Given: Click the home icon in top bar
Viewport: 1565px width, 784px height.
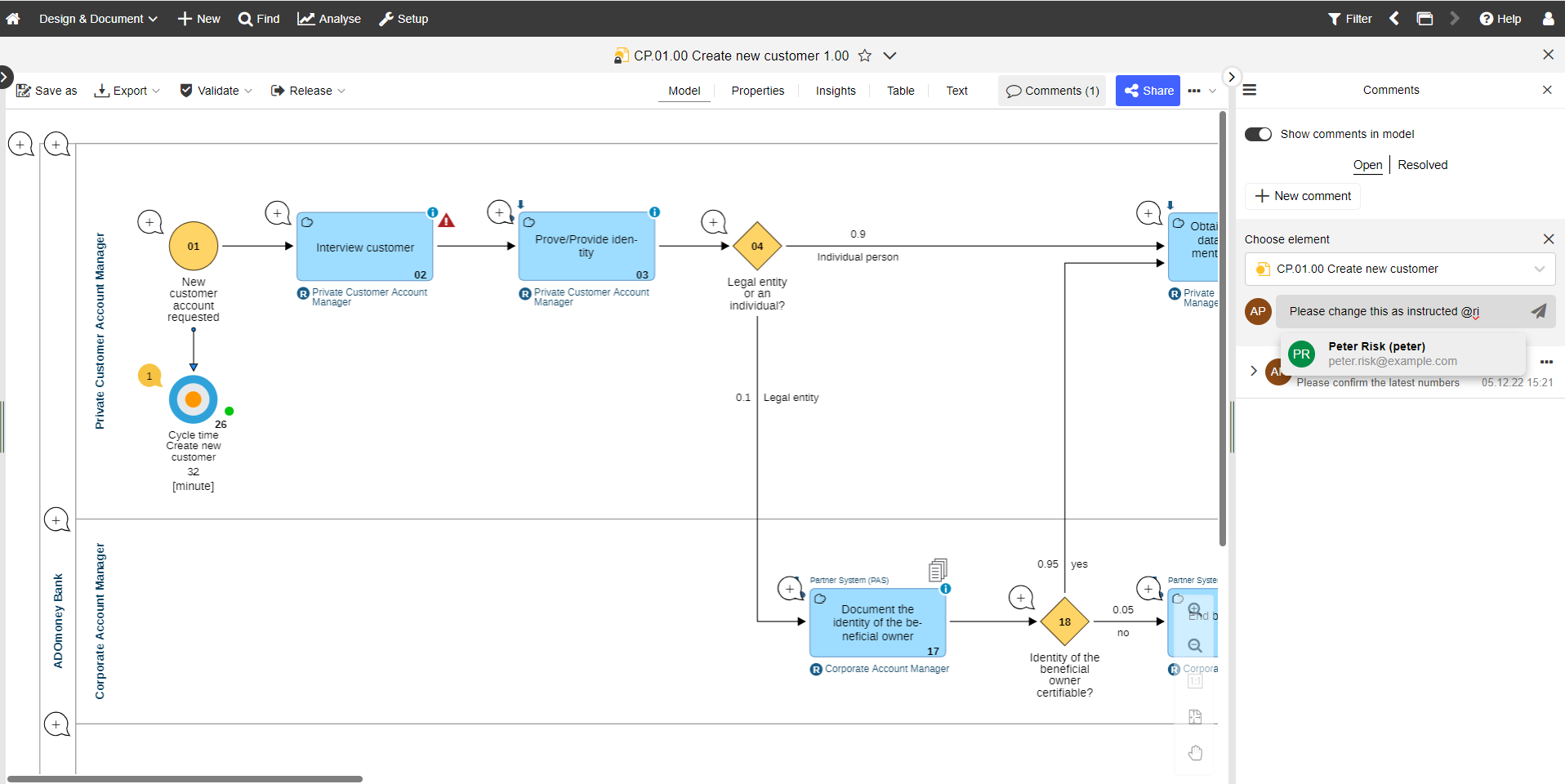Looking at the screenshot, I should tap(13, 19).
